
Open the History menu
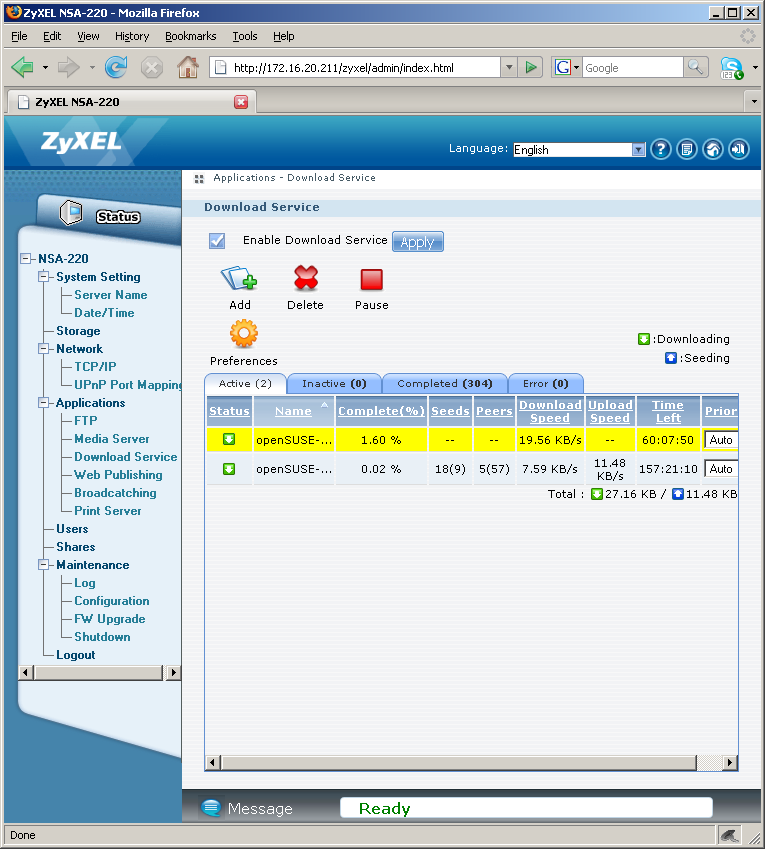132,36
